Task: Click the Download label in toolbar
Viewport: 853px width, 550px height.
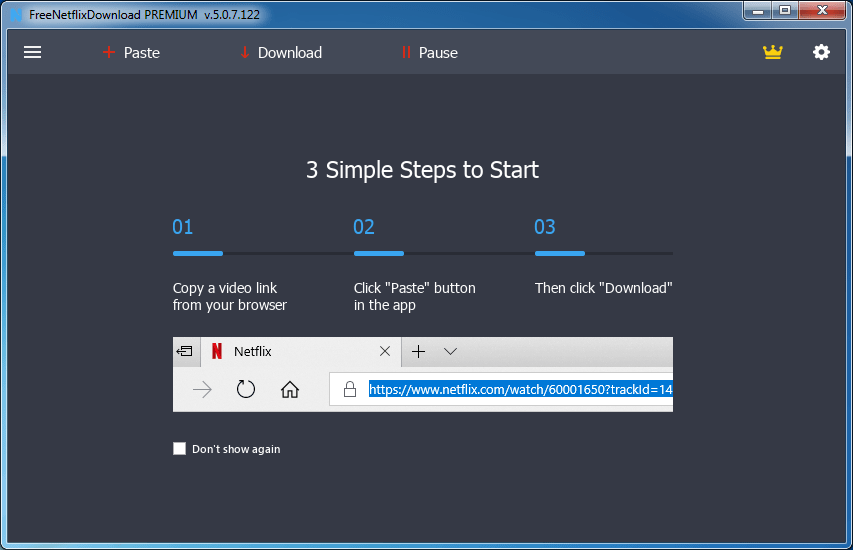Action: pos(290,53)
